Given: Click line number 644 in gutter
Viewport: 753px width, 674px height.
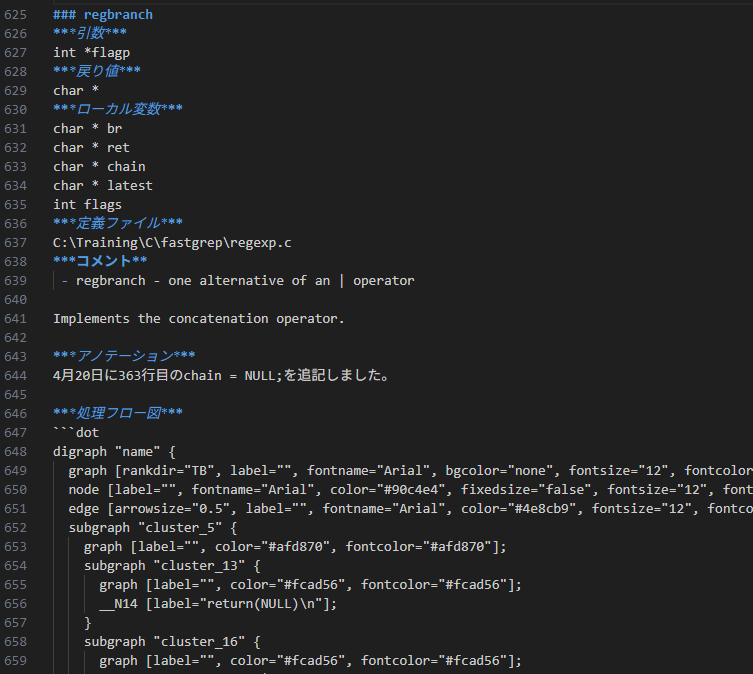Looking at the screenshot, I should tap(15, 376).
